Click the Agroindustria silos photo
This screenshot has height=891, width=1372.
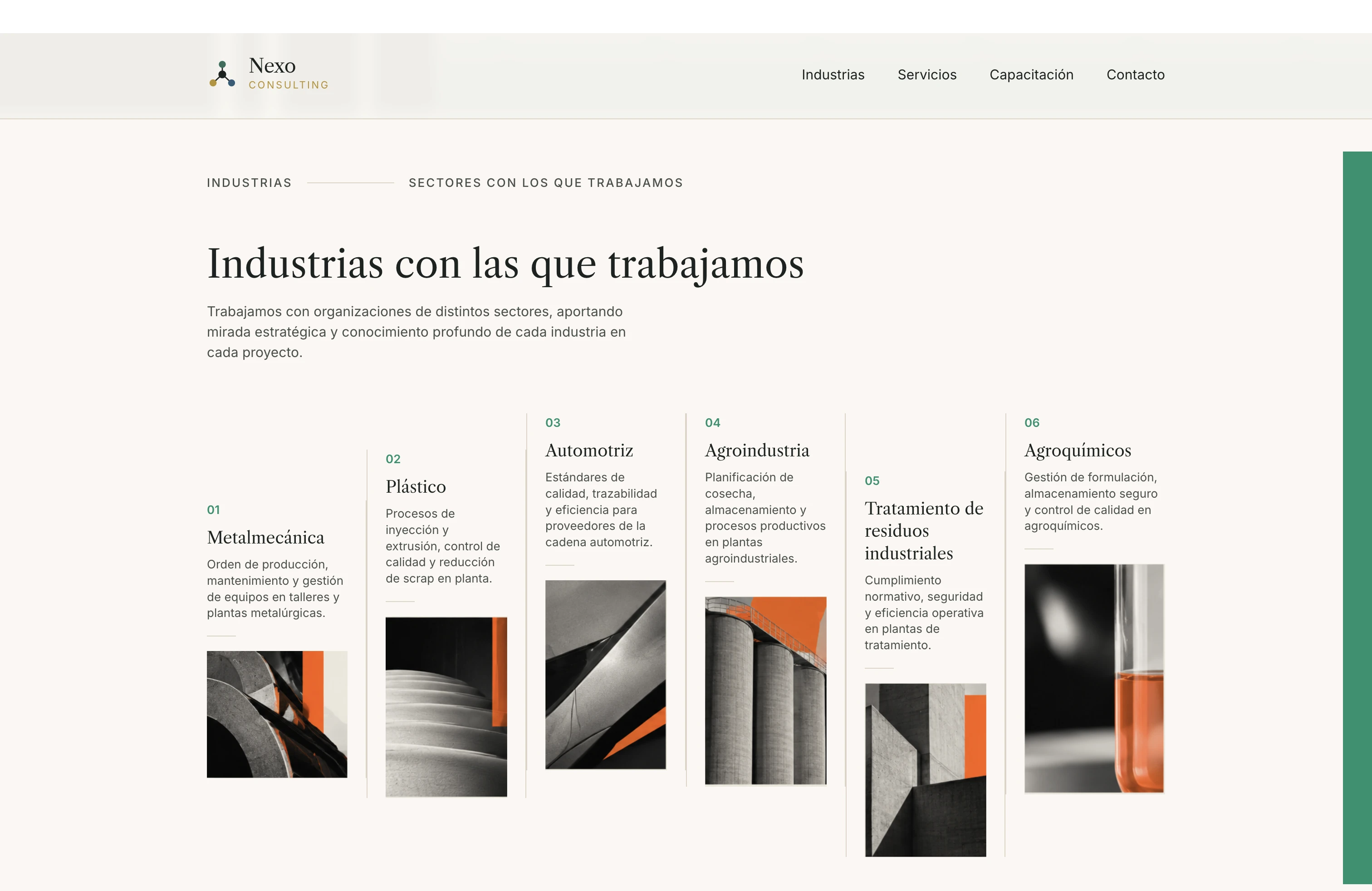(x=765, y=690)
